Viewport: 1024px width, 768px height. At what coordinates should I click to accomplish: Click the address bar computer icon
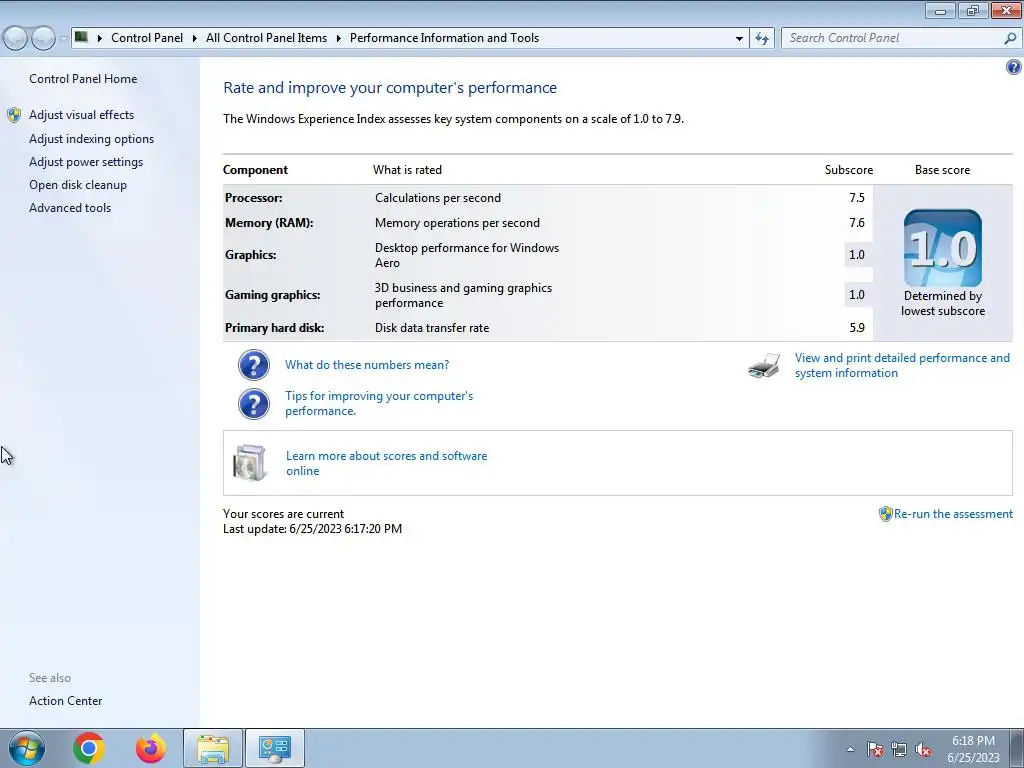(x=81, y=37)
